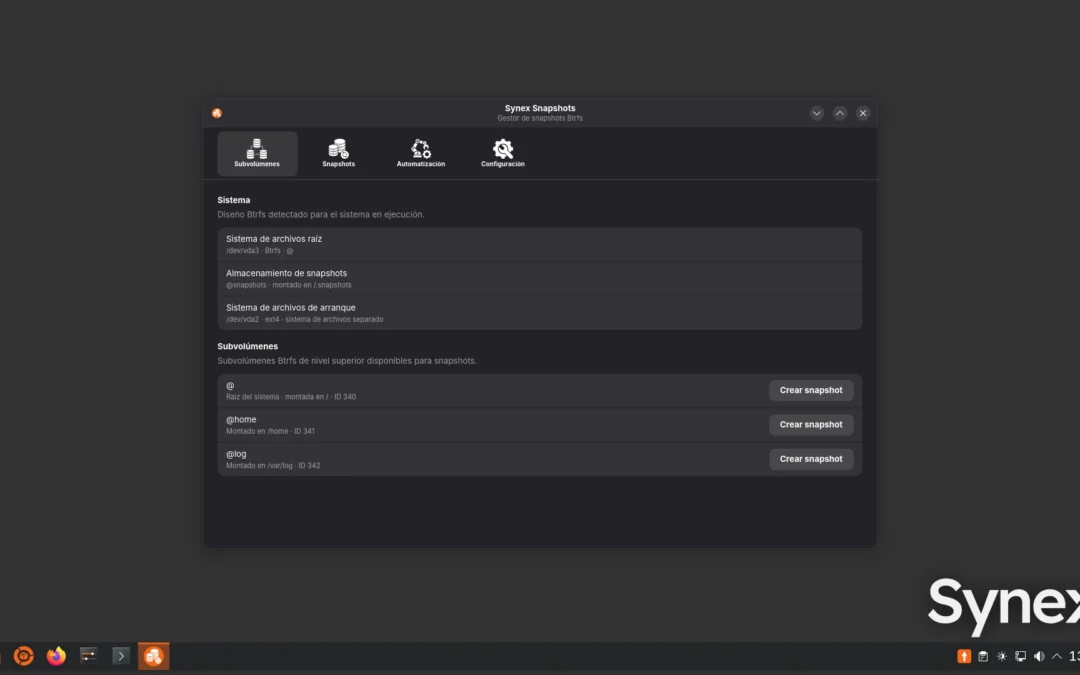The height and width of the screenshot is (675, 1080).
Task: Click the Synex Snapshots app icon in title bar
Action: (217, 113)
